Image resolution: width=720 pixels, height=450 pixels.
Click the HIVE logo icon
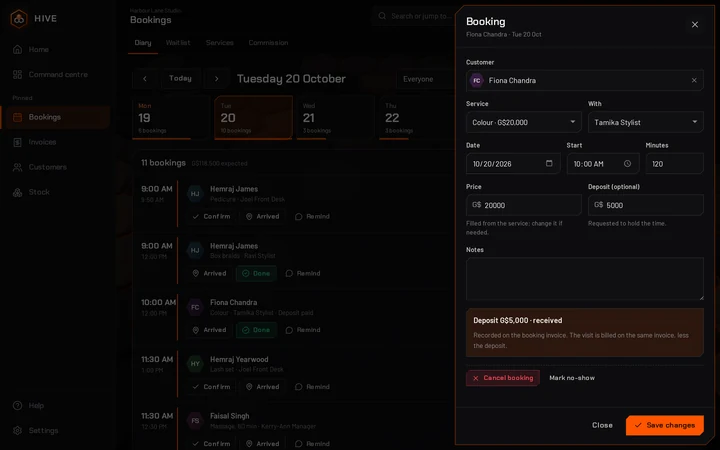(x=19, y=19)
